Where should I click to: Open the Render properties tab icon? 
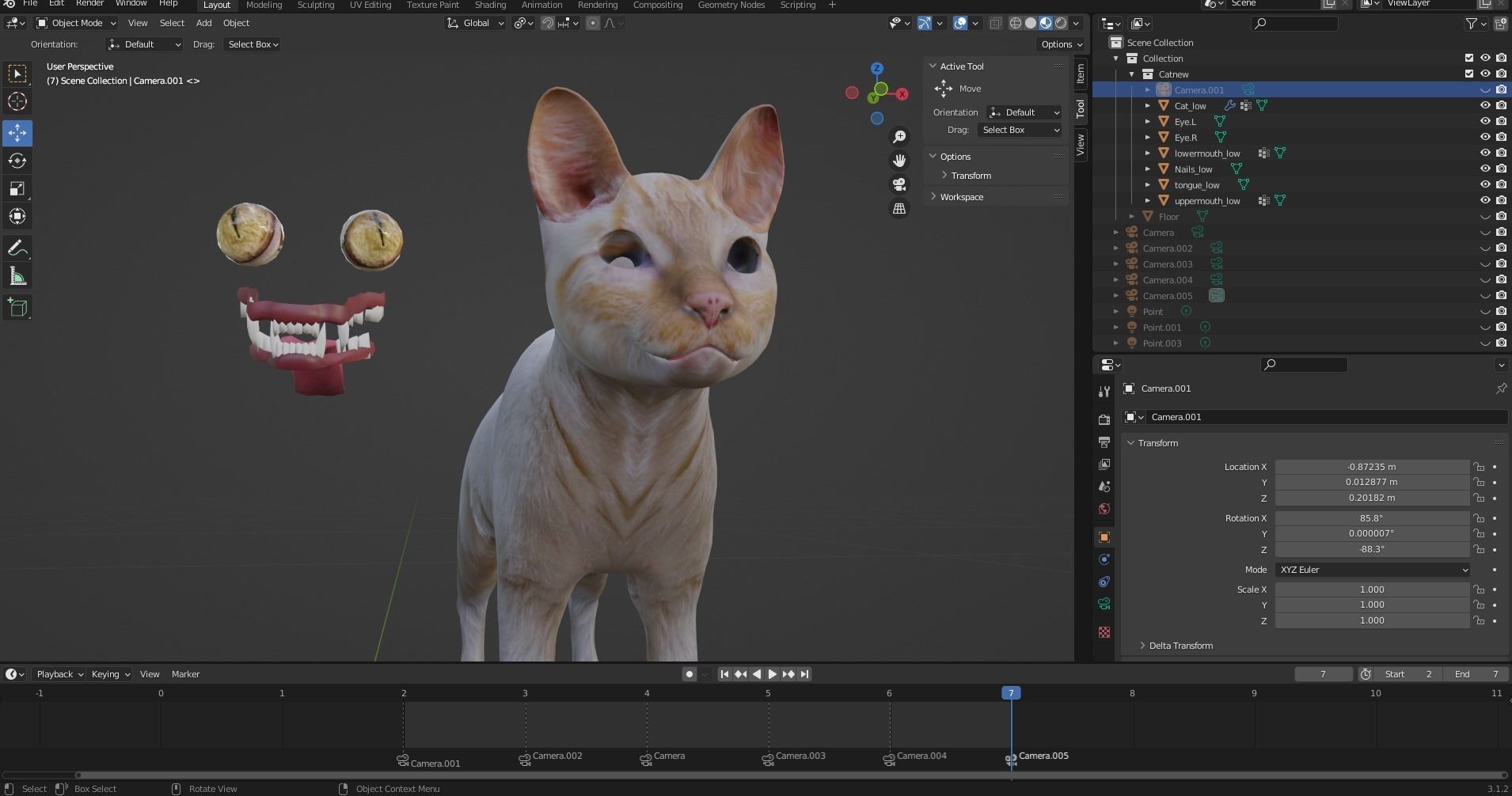tap(1104, 419)
